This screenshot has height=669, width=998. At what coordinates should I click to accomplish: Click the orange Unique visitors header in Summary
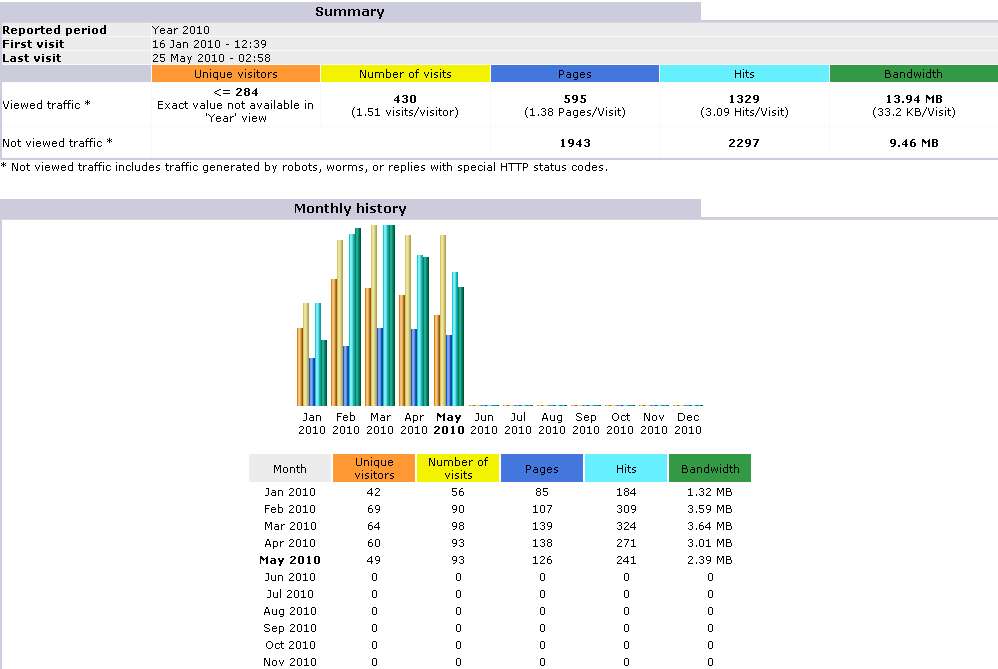(x=235, y=74)
